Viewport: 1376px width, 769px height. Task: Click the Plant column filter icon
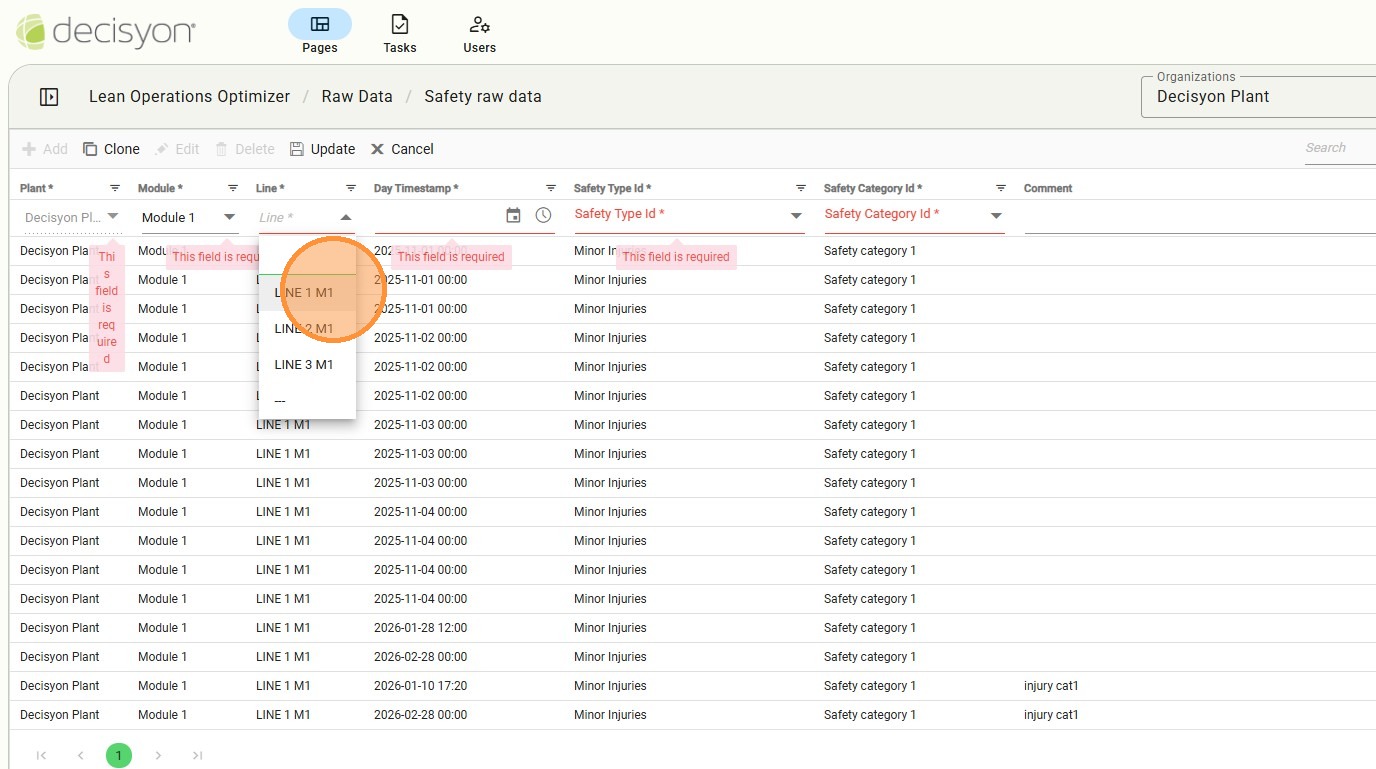[x=115, y=188]
